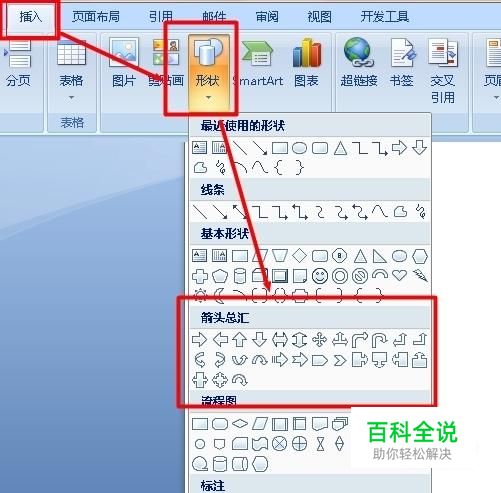The width and height of the screenshot is (501, 493).
Task: Pick the flowchart decision diamond
Action: [240, 424]
